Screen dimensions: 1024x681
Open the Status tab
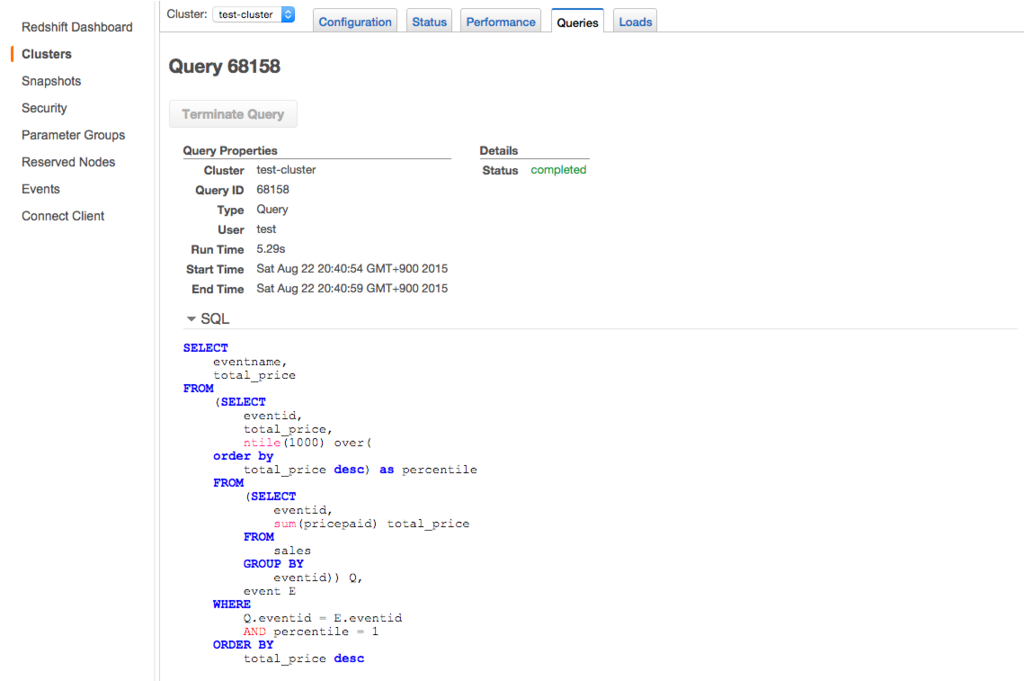click(429, 22)
